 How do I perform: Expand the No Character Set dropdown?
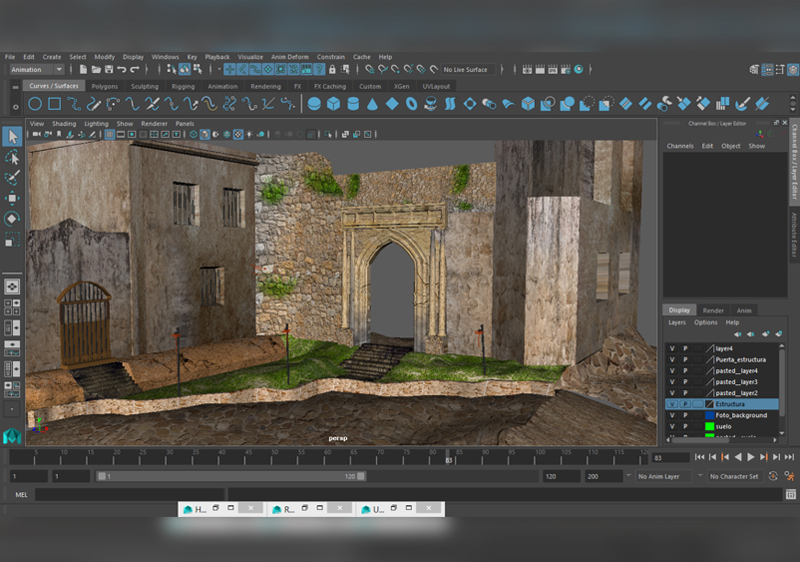pos(734,476)
